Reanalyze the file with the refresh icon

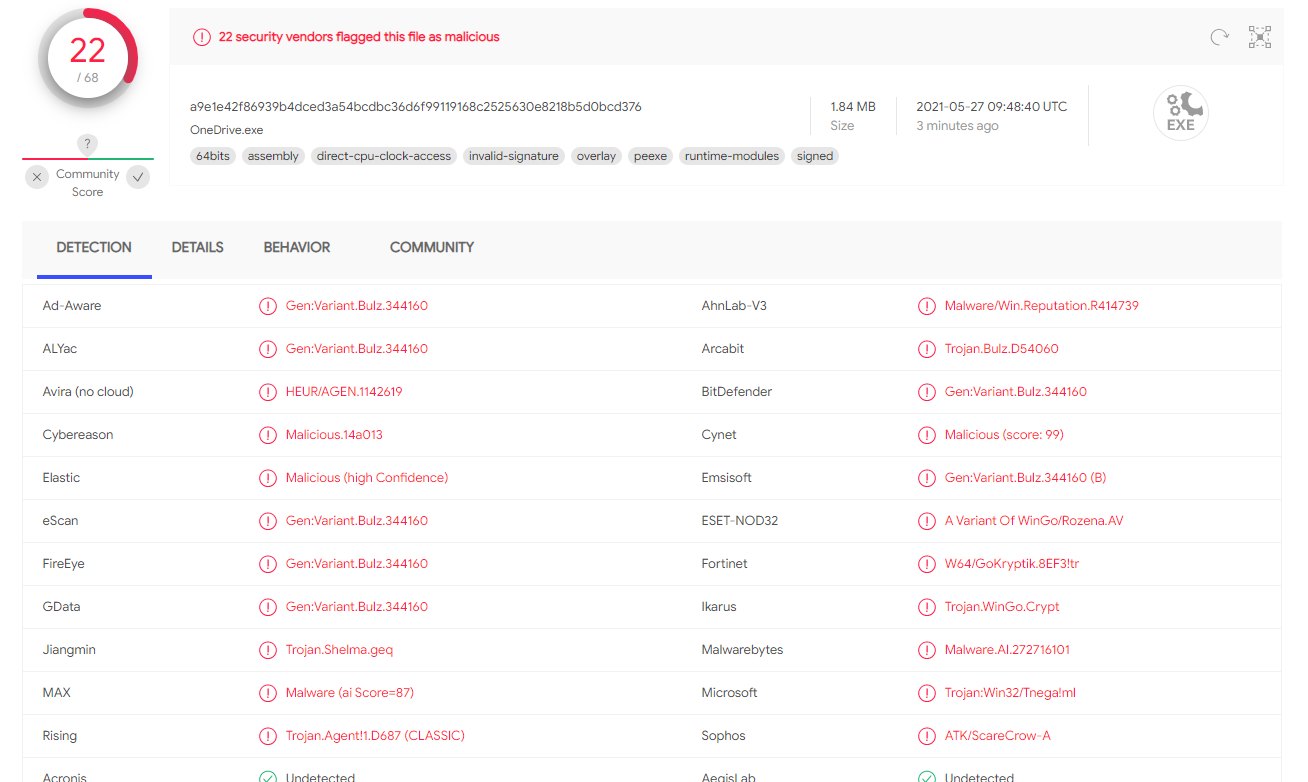pyautogui.click(x=1219, y=36)
